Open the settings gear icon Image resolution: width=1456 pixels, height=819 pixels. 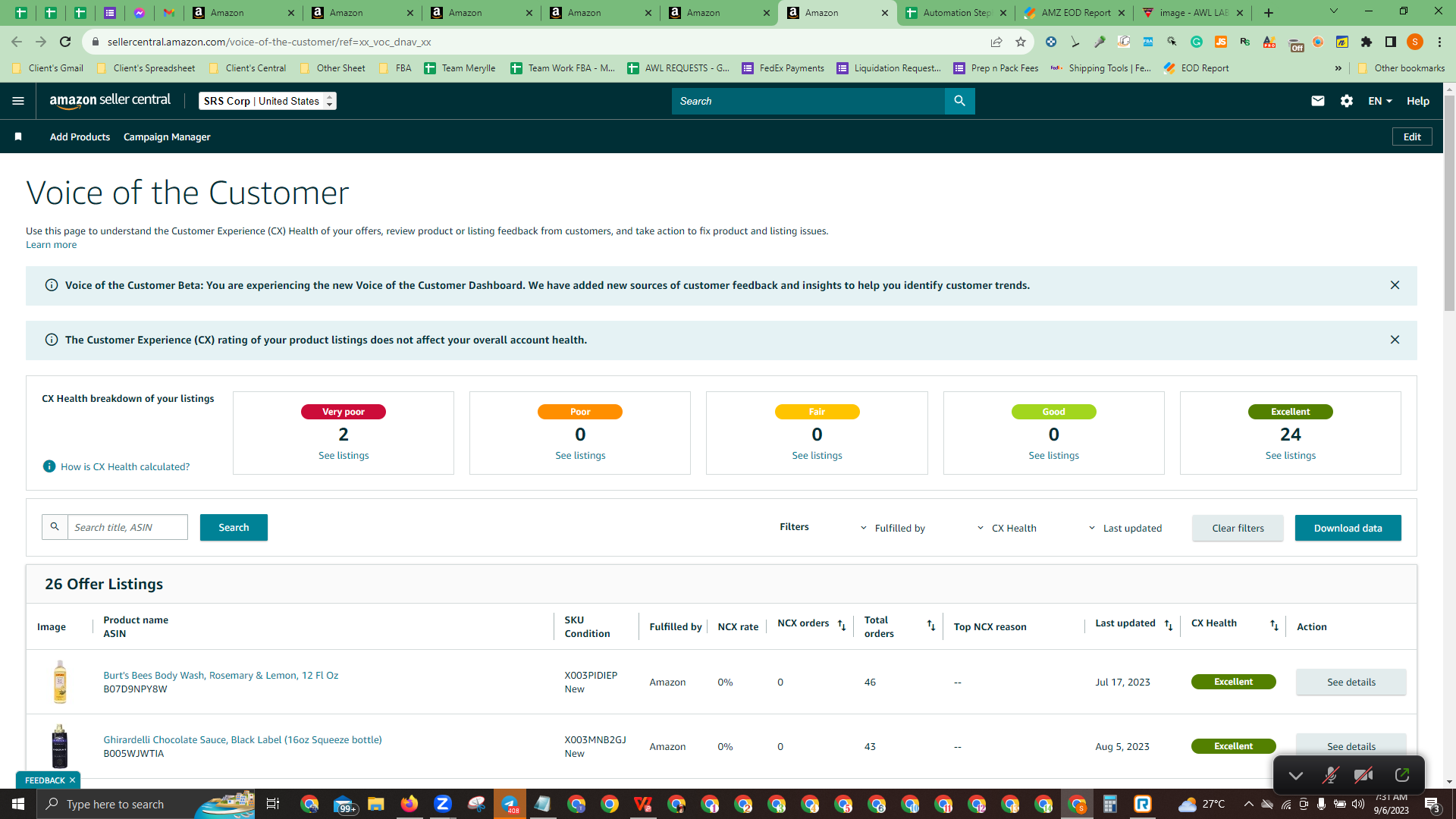point(1347,101)
